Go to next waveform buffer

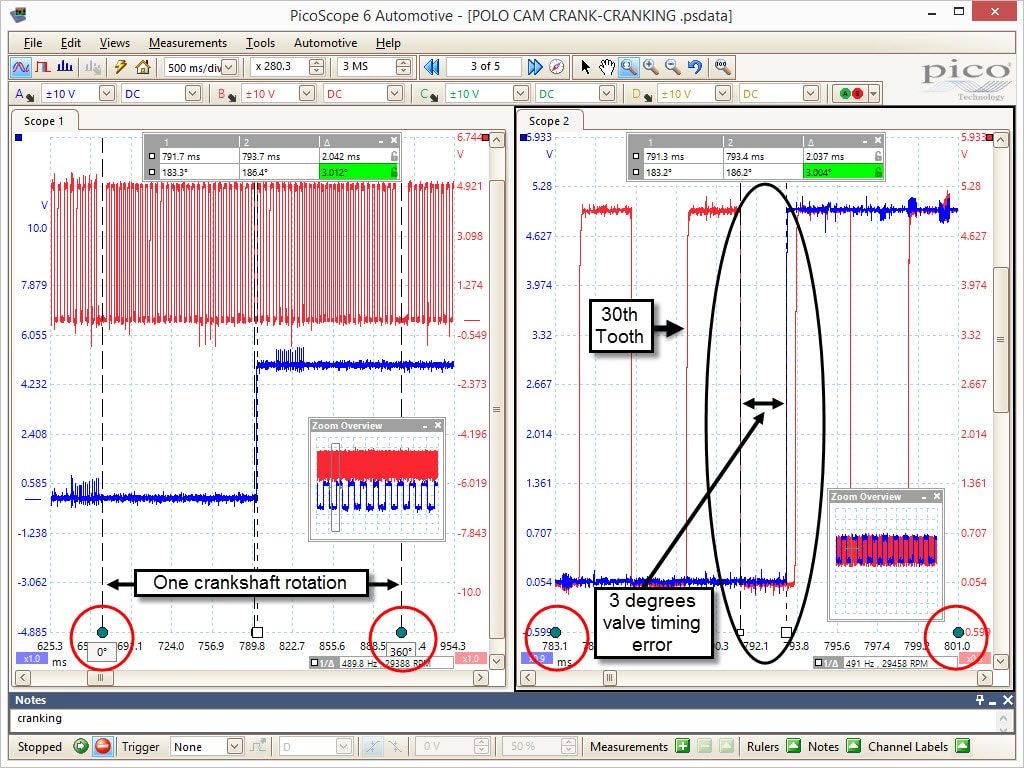coord(535,67)
